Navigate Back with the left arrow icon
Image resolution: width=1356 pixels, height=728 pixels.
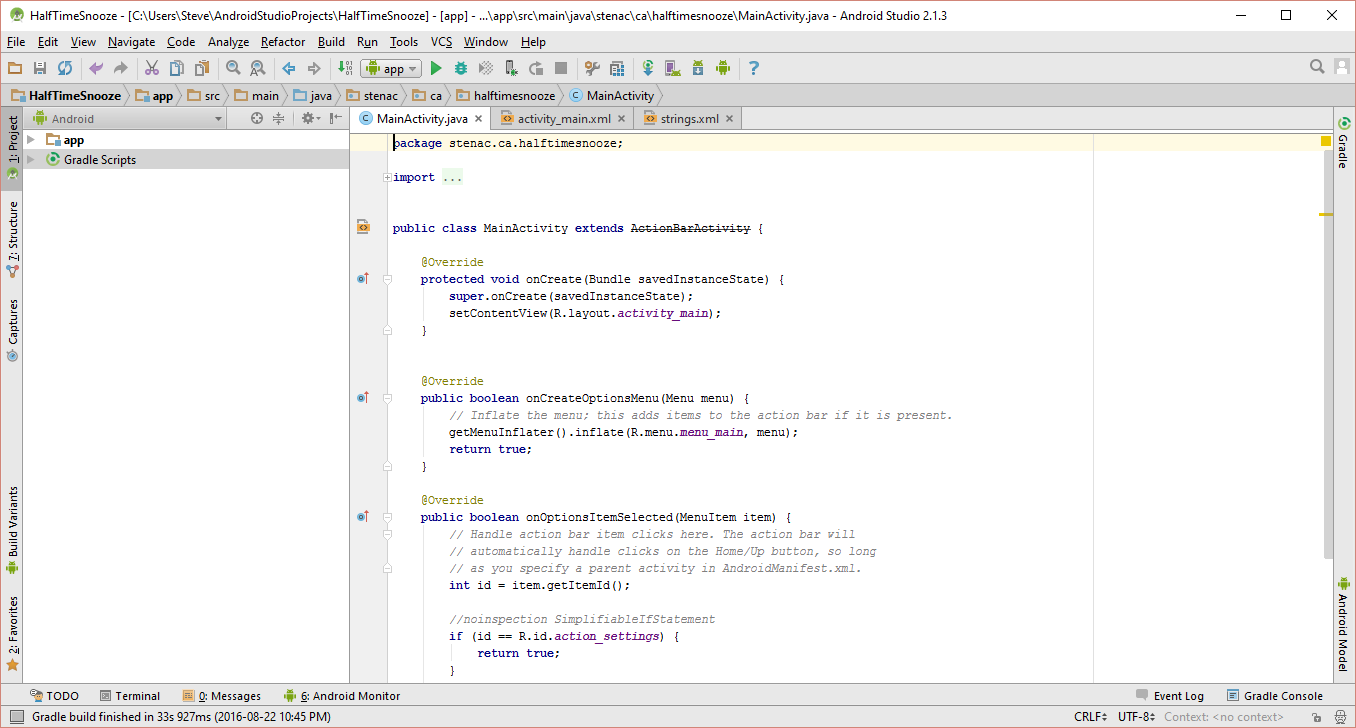pos(289,68)
